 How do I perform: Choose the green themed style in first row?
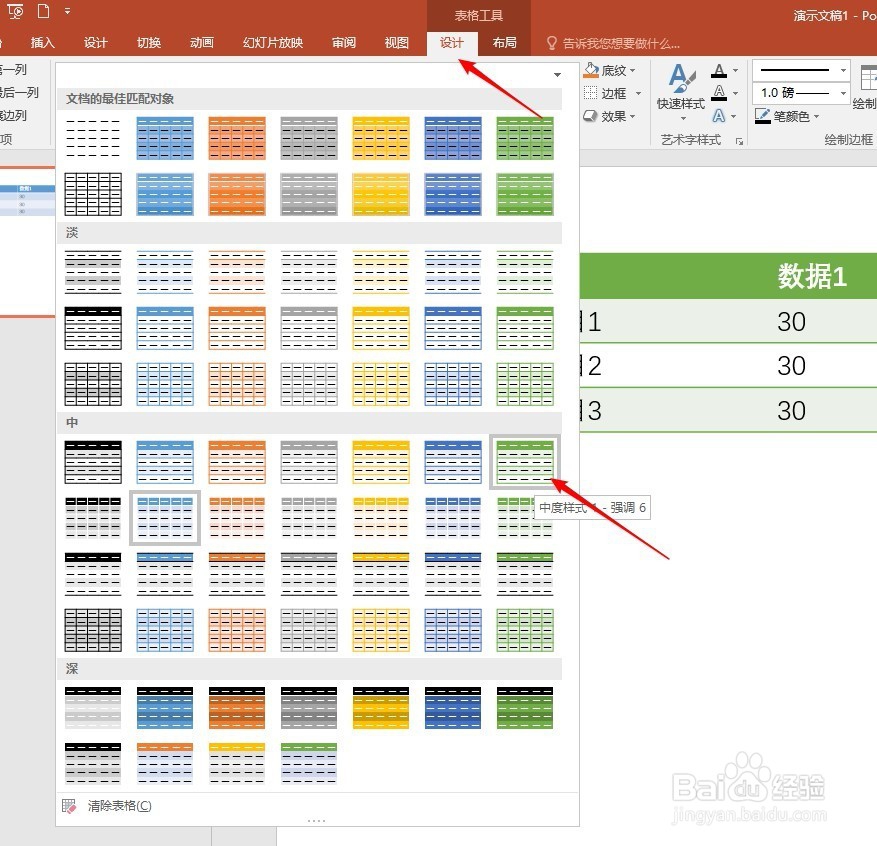click(525, 138)
